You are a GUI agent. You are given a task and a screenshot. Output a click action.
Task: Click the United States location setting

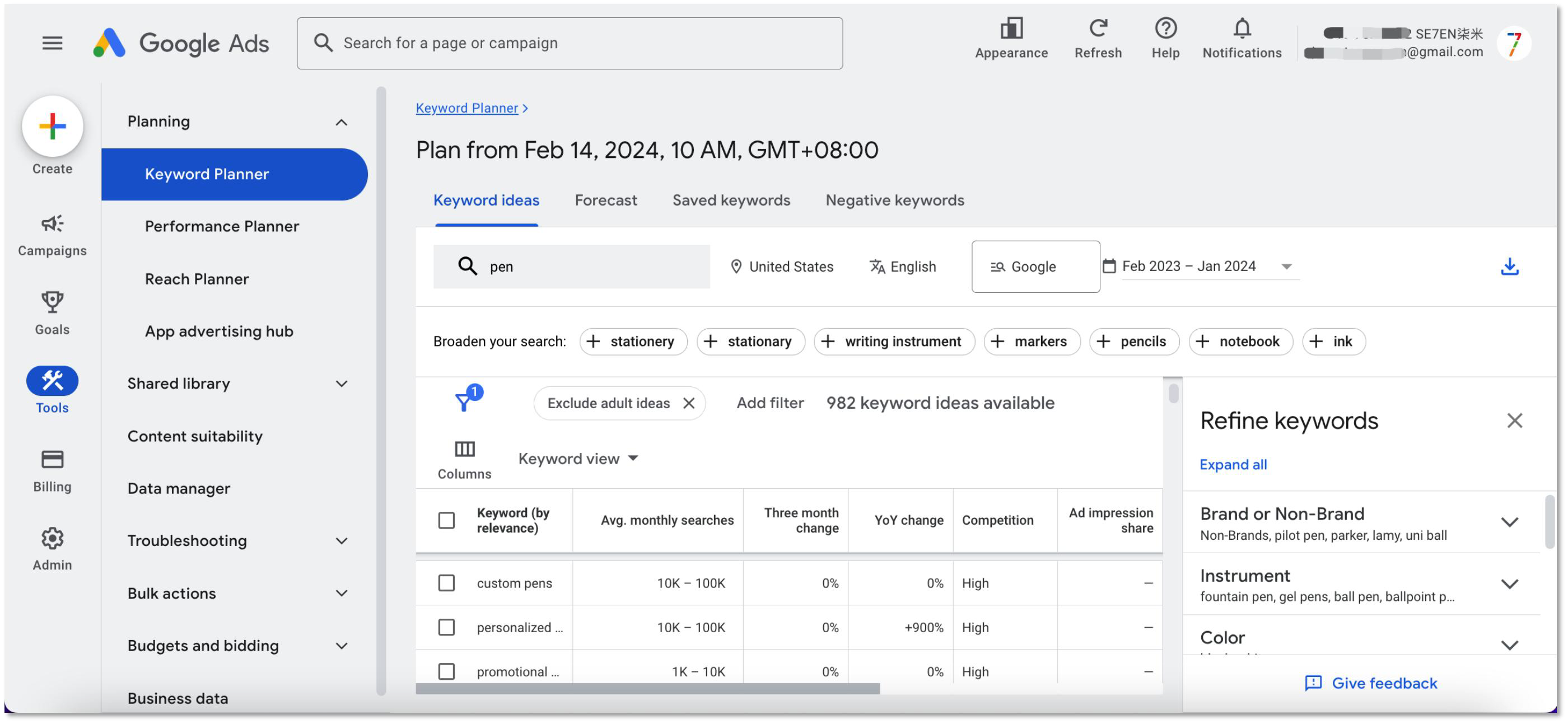coord(782,267)
